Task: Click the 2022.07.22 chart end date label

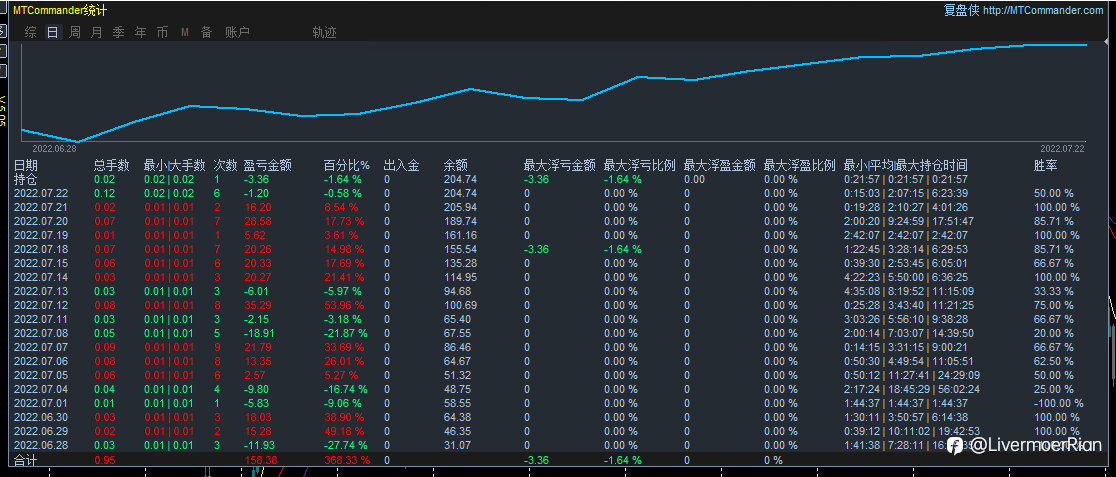Action: click(x=1063, y=149)
